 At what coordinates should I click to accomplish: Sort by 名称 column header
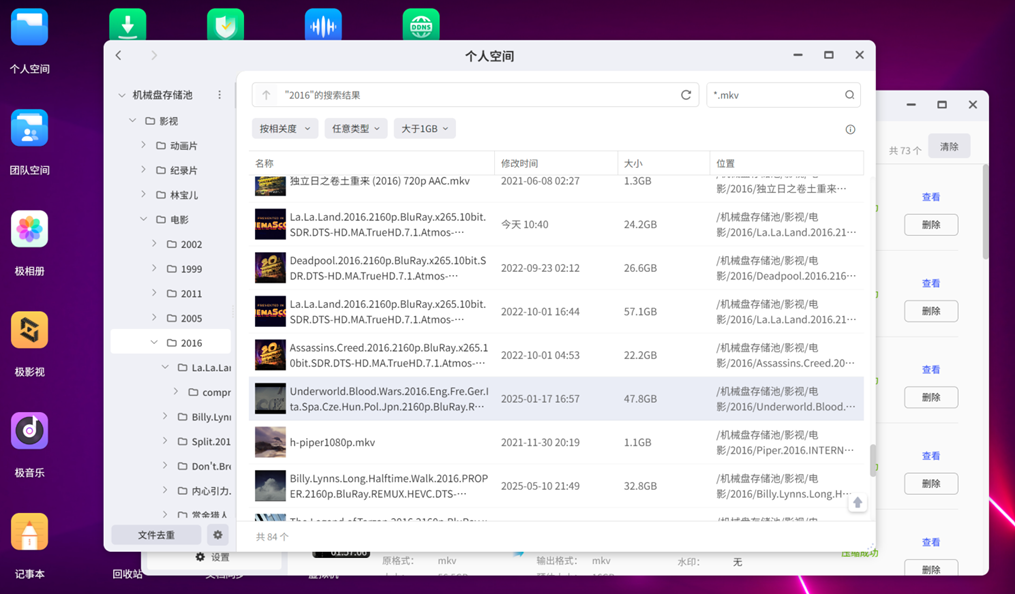(372, 164)
